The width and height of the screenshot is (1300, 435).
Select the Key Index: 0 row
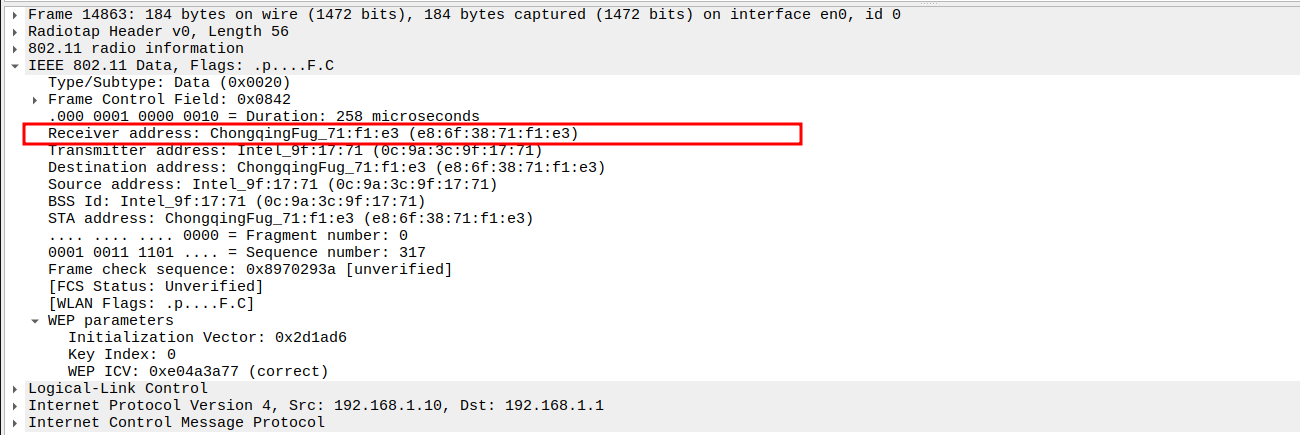(x=121, y=354)
